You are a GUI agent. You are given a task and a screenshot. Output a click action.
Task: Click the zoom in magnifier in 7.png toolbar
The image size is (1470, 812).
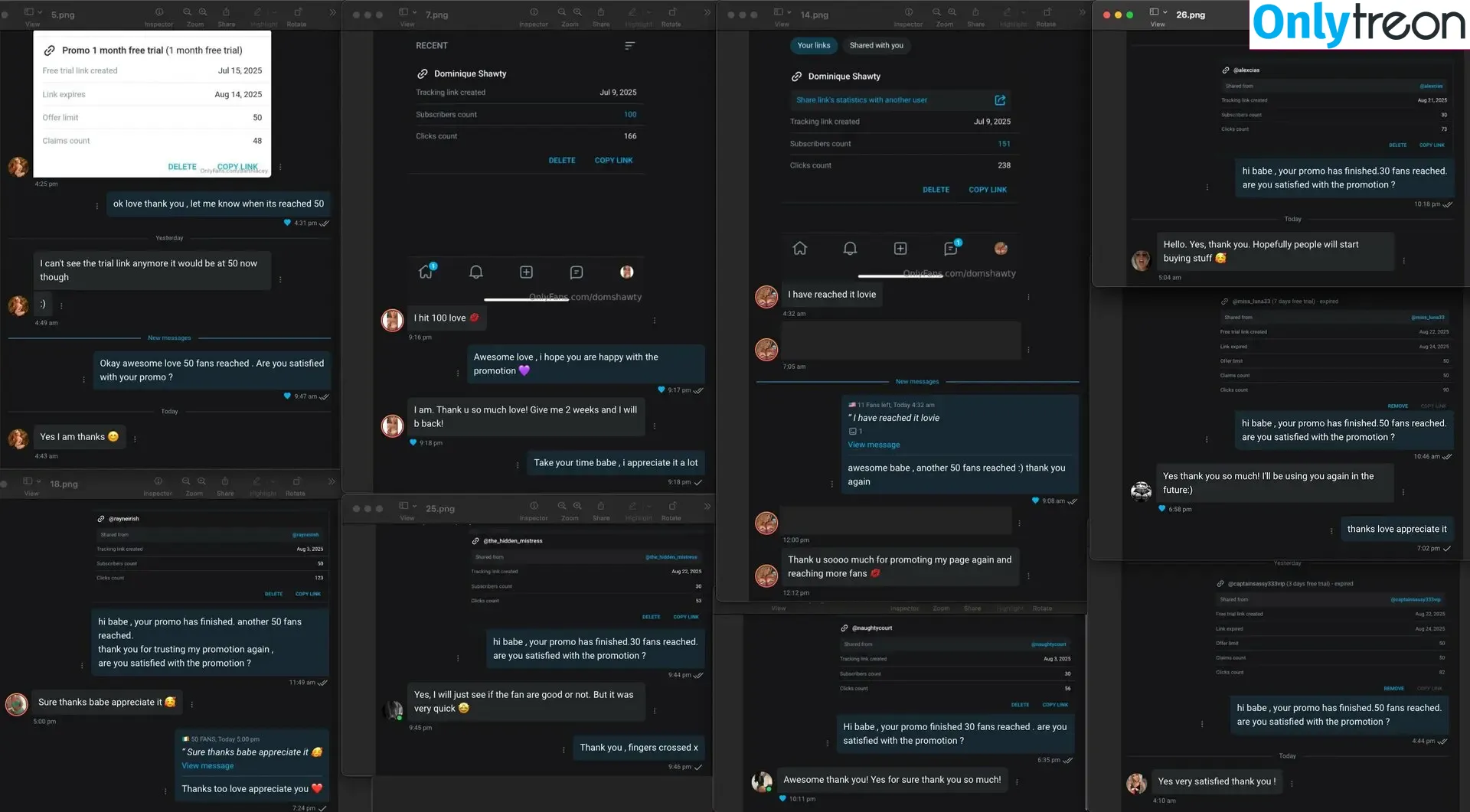(577, 12)
